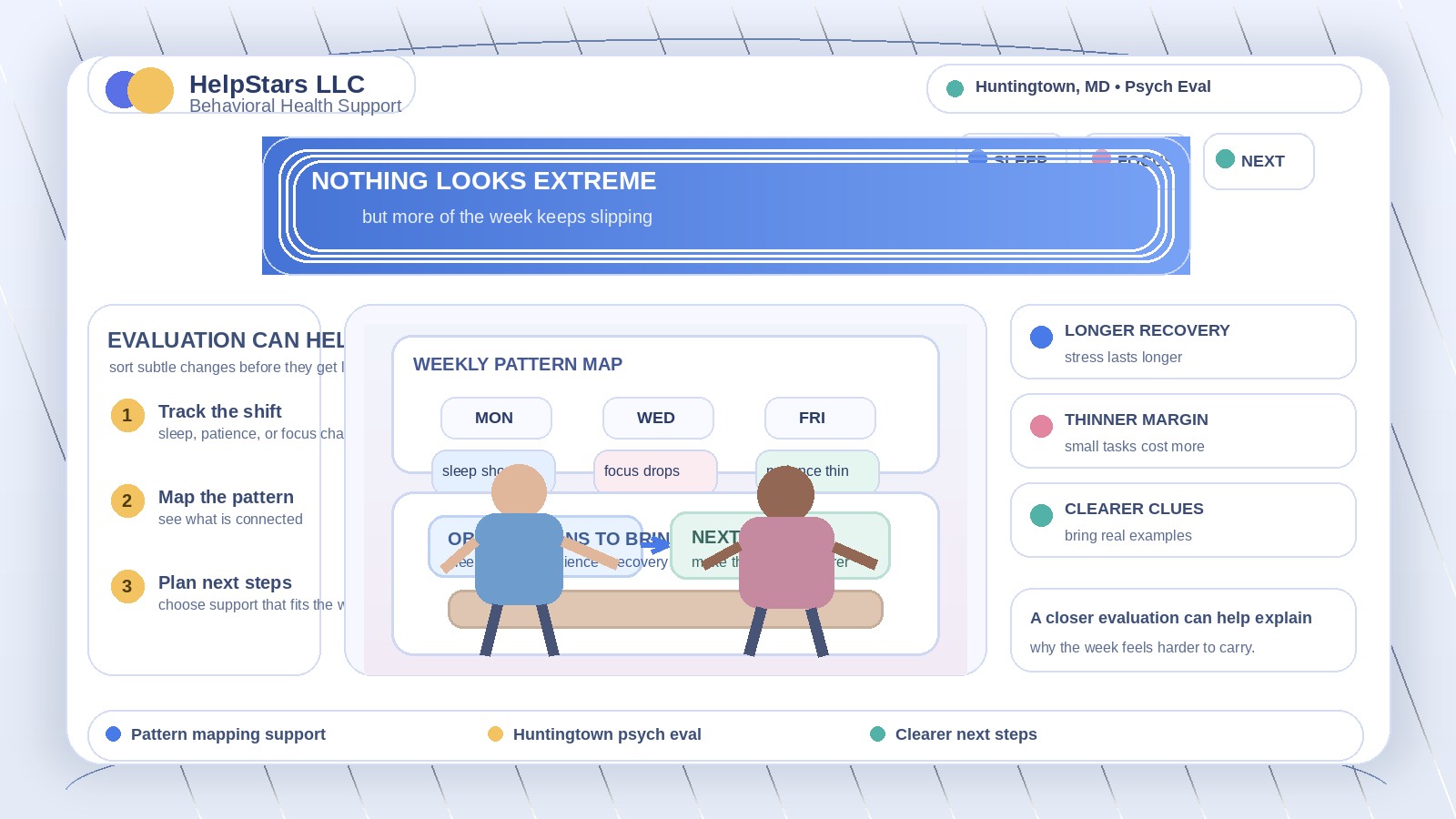Click the "Track the shift" step title
The height and width of the screenshot is (819, 1456).
pyautogui.click(x=219, y=411)
